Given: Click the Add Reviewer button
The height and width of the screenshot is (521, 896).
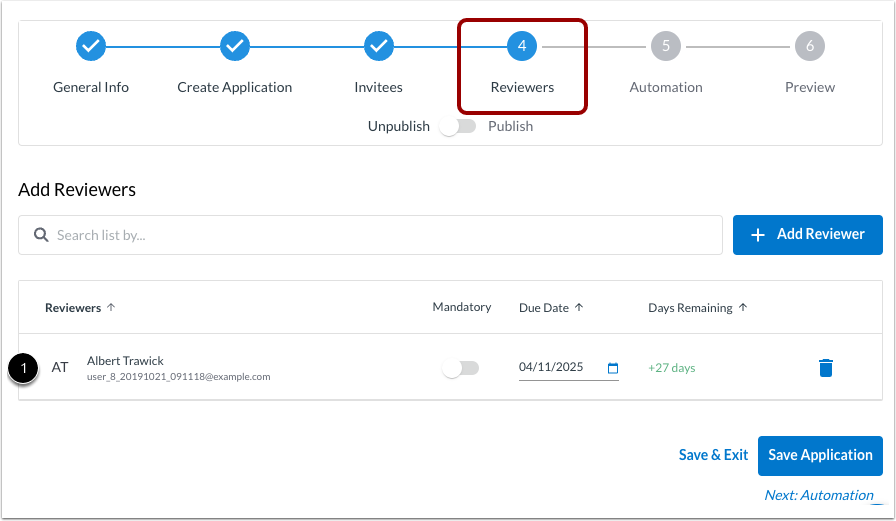Looking at the screenshot, I should 807,235.
